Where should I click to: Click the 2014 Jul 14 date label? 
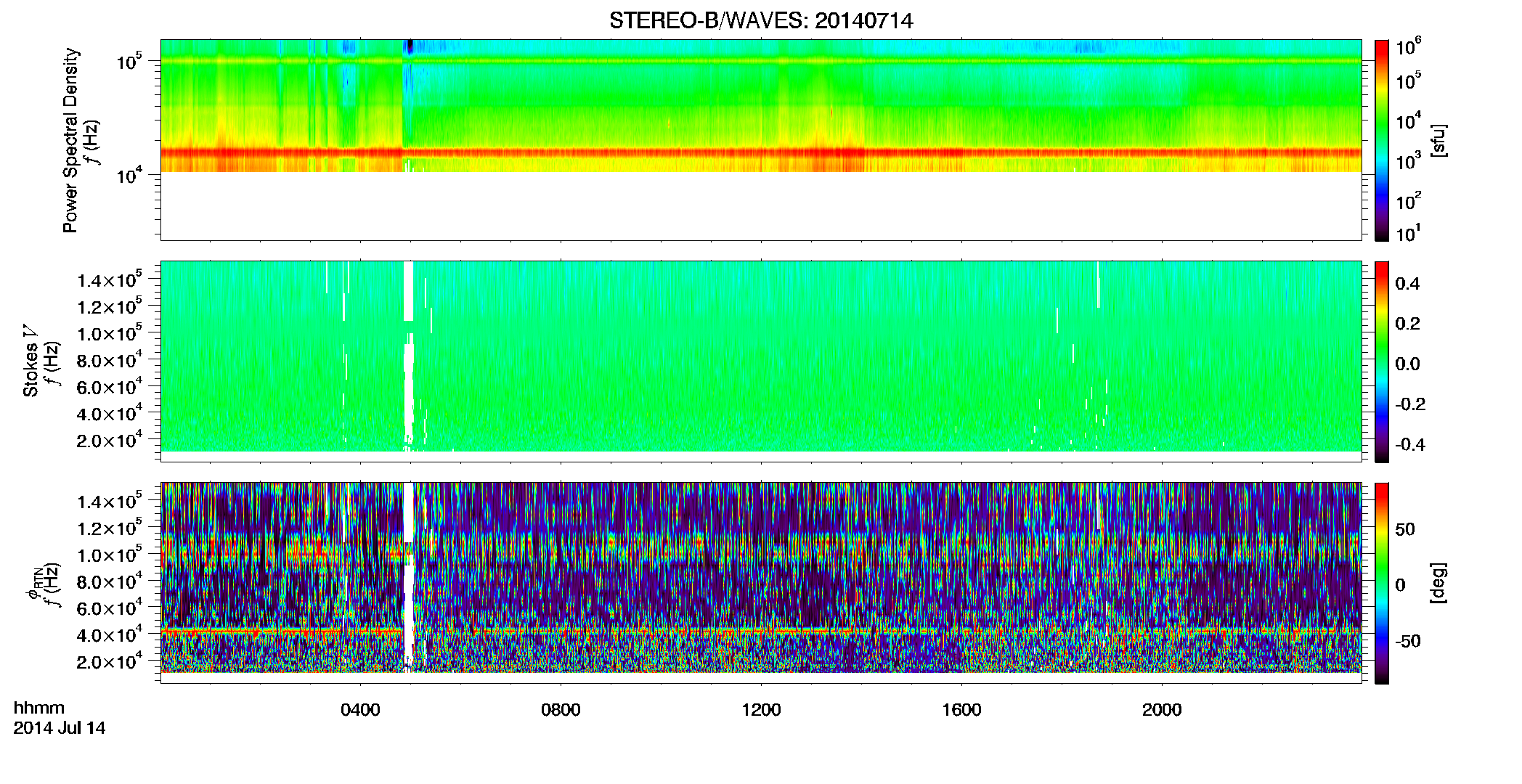click(x=60, y=728)
